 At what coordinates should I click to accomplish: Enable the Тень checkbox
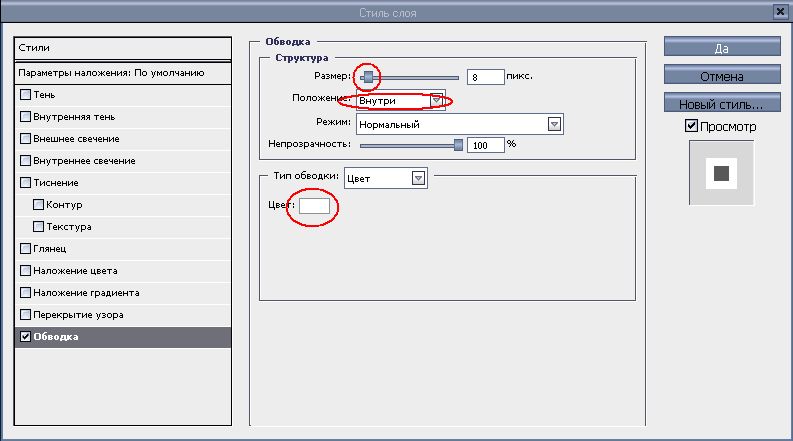(25, 95)
